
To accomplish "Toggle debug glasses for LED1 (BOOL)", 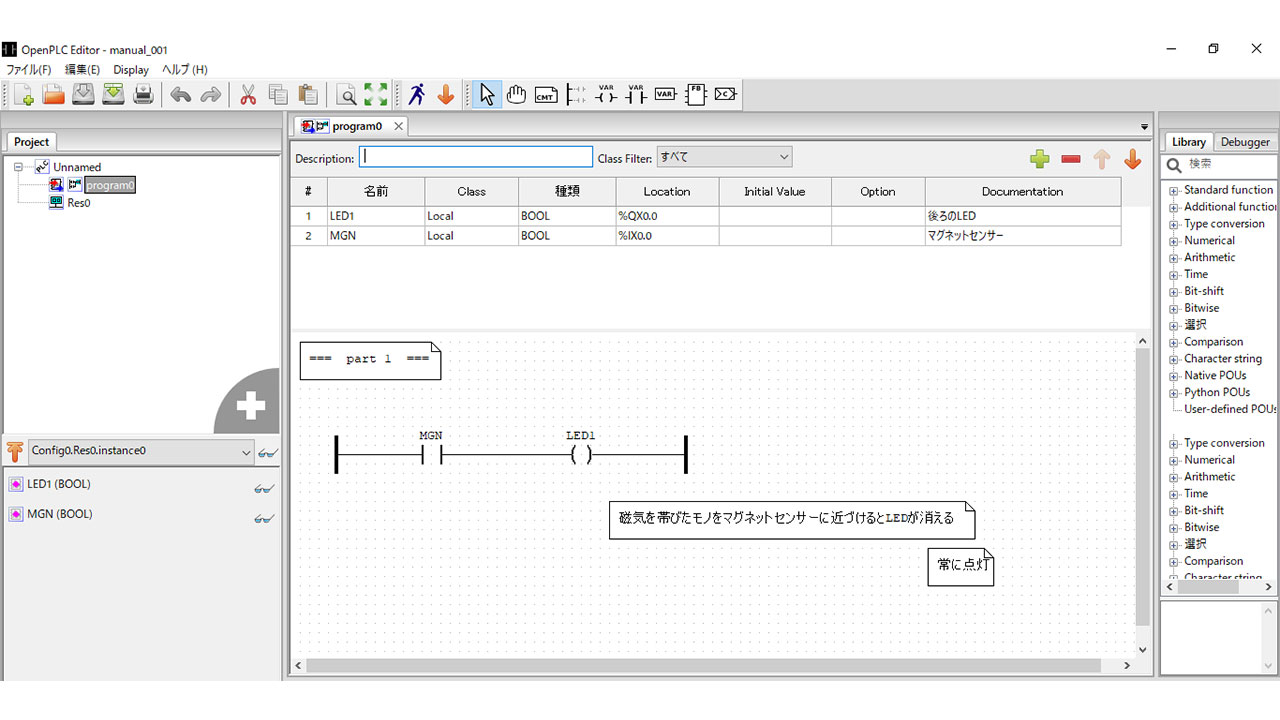I will tap(264, 488).
